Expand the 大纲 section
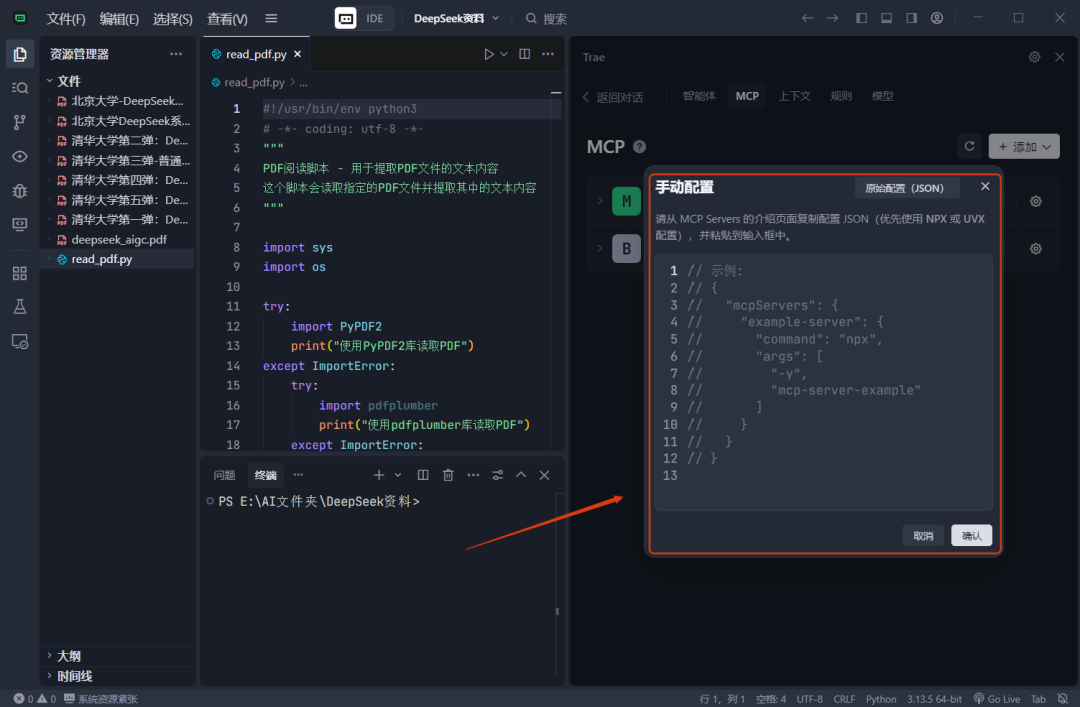Screen dimensions: 1080x707 click(x=68, y=656)
